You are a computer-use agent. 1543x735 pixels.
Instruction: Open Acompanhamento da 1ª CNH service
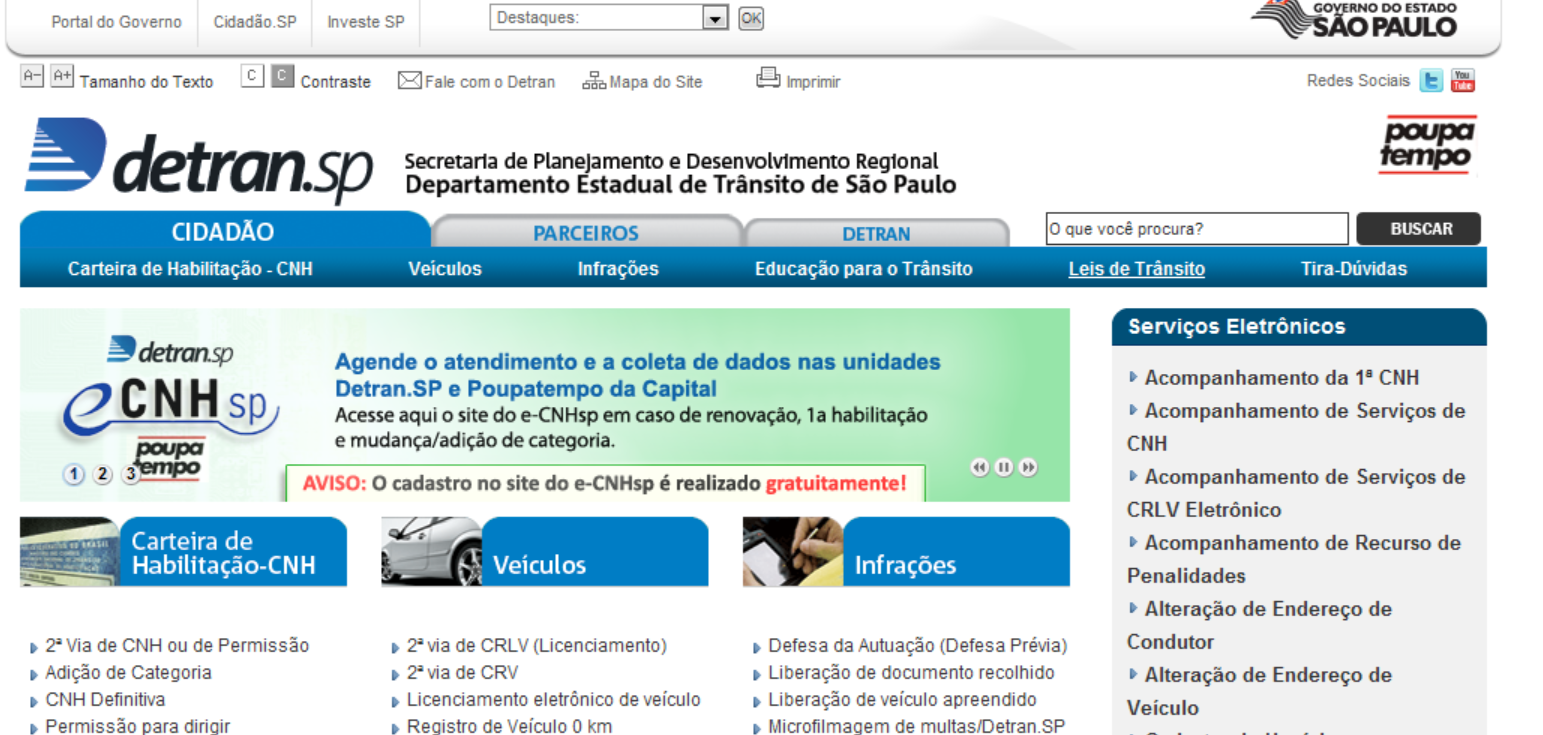click(x=1281, y=378)
